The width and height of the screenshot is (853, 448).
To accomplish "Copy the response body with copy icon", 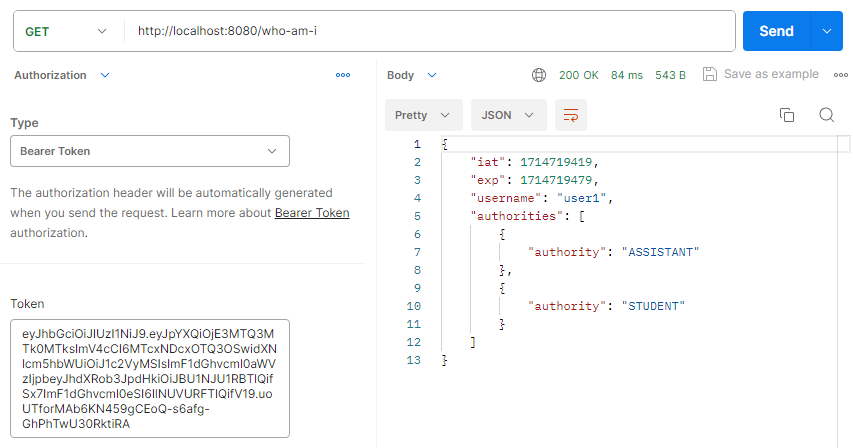I will click(x=787, y=115).
